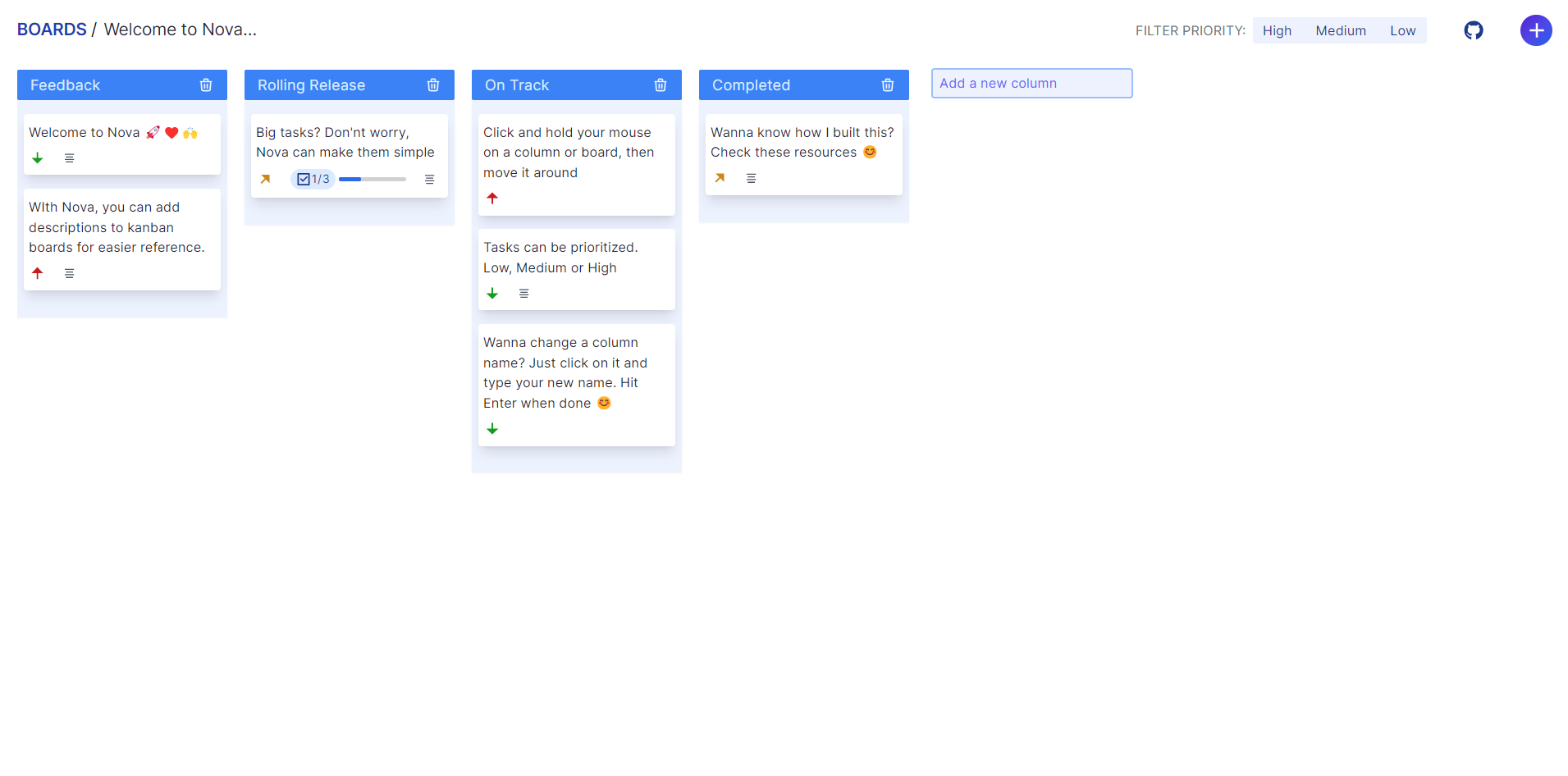Open the Welcome to Nova task card
The image size is (1568, 776).
122,144
